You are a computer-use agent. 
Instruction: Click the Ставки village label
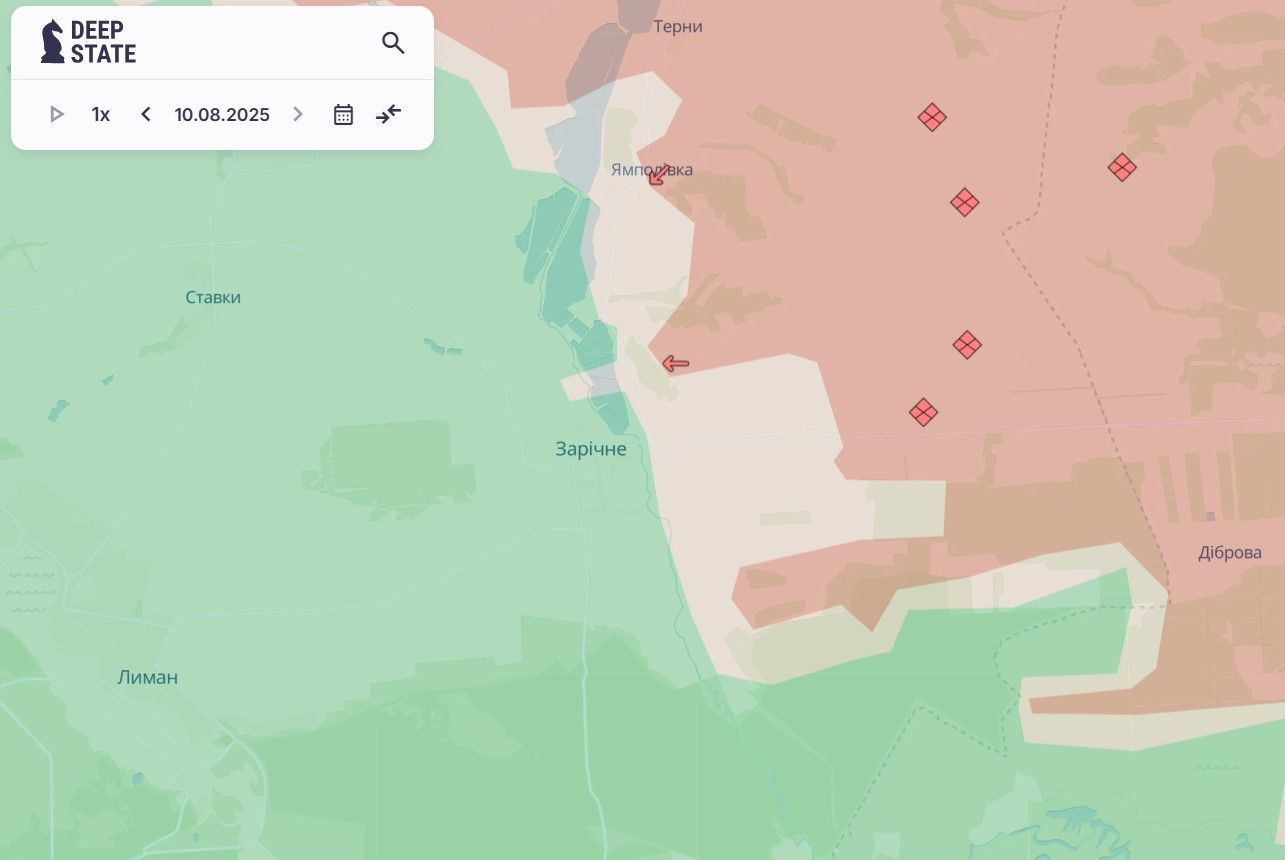tap(213, 297)
